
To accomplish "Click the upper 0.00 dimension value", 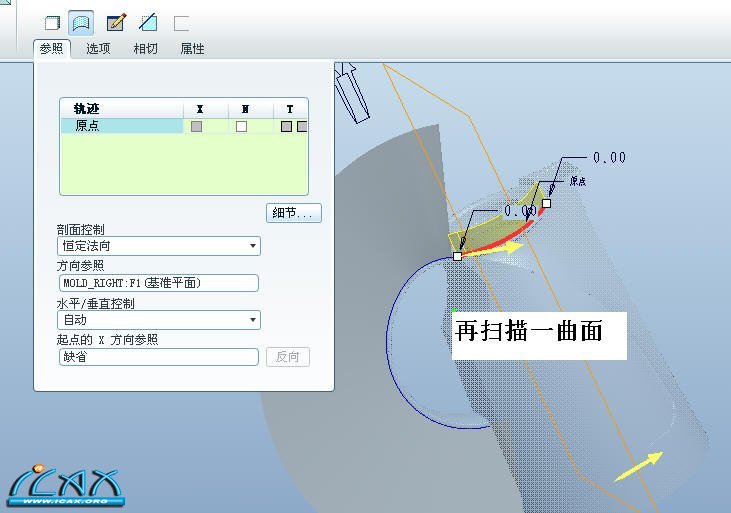I will (609, 158).
